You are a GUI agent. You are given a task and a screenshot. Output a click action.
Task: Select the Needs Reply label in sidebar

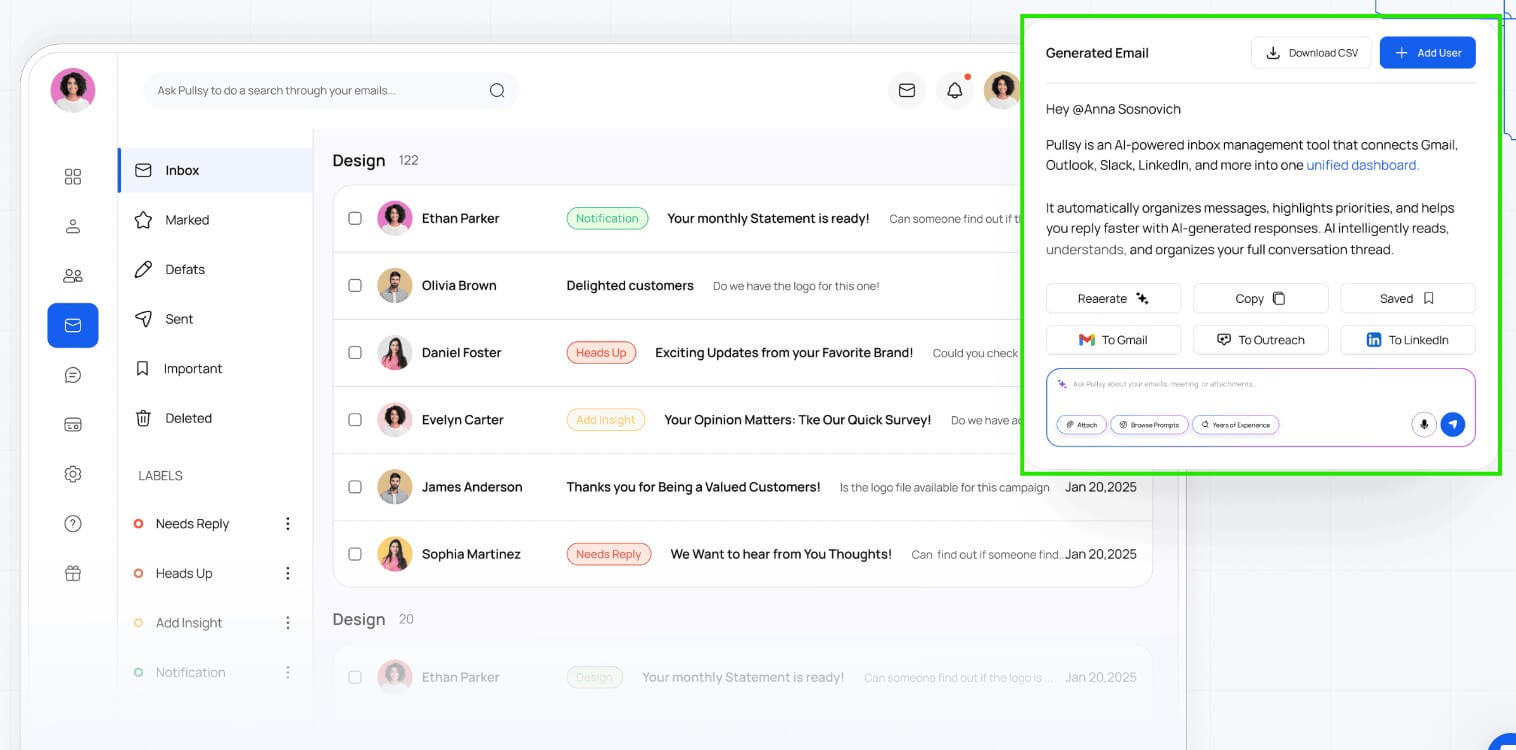coord(192,523)
